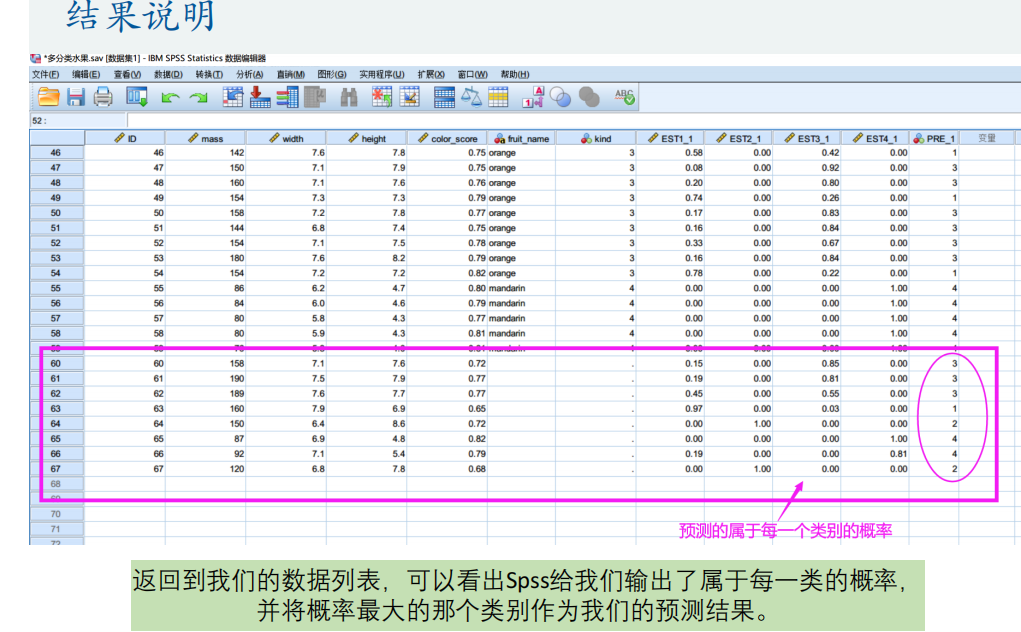Open the 查看(V) menu
The width and height of the screenshot is (1021, 632).
127,74
